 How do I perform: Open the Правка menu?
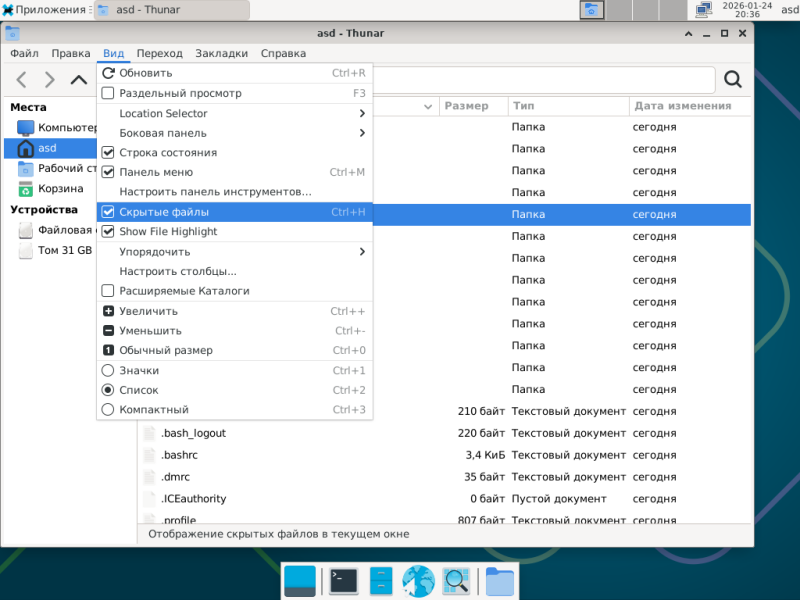click(71, 54)
